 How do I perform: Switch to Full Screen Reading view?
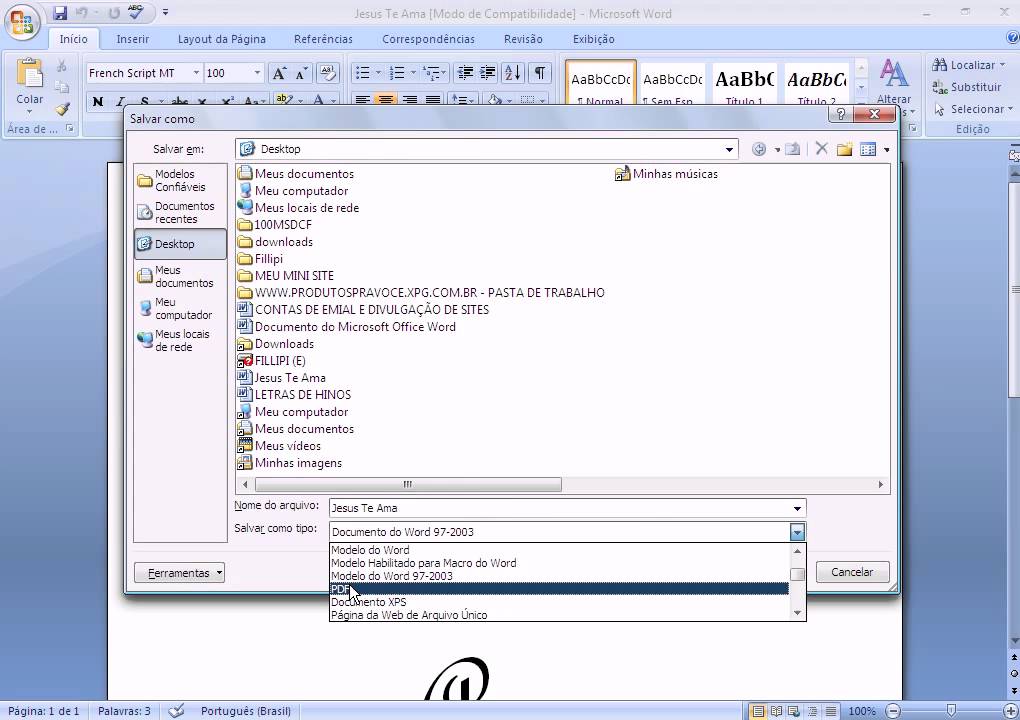coord(776,711)
